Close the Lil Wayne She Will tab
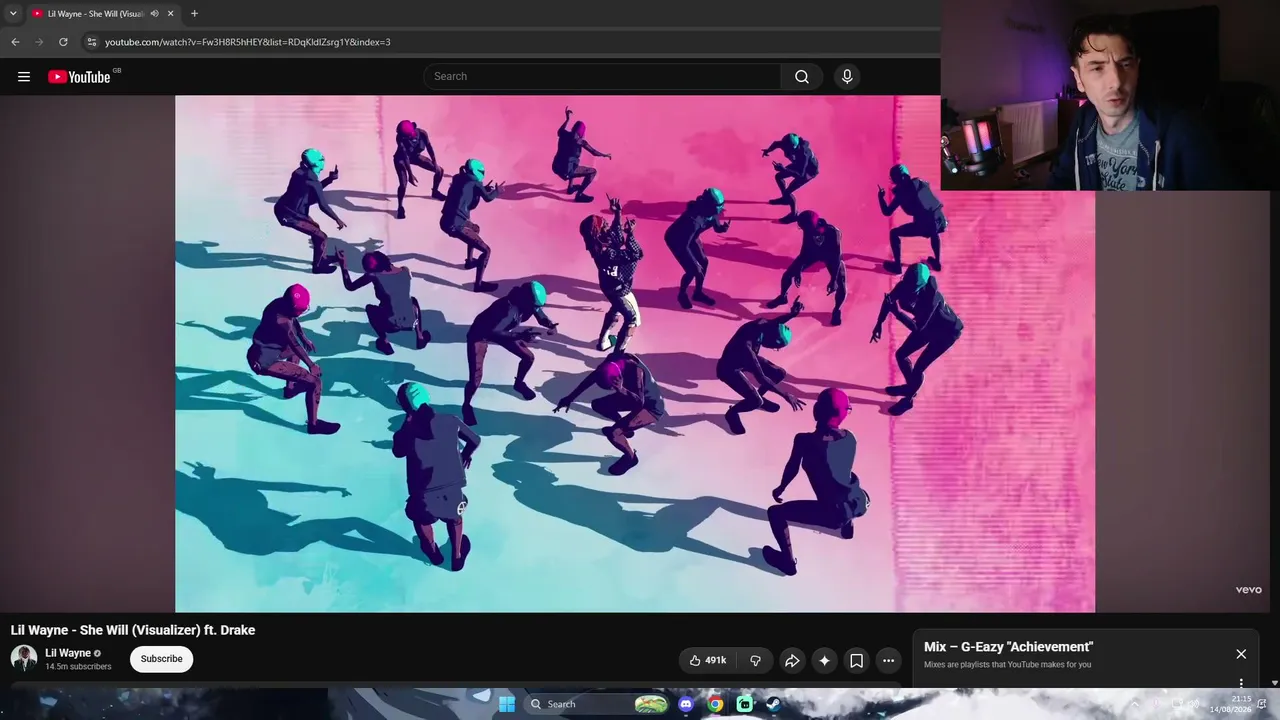Image resolution: width=1280 pixels, height=720 pixels. (x=170, y=14)
